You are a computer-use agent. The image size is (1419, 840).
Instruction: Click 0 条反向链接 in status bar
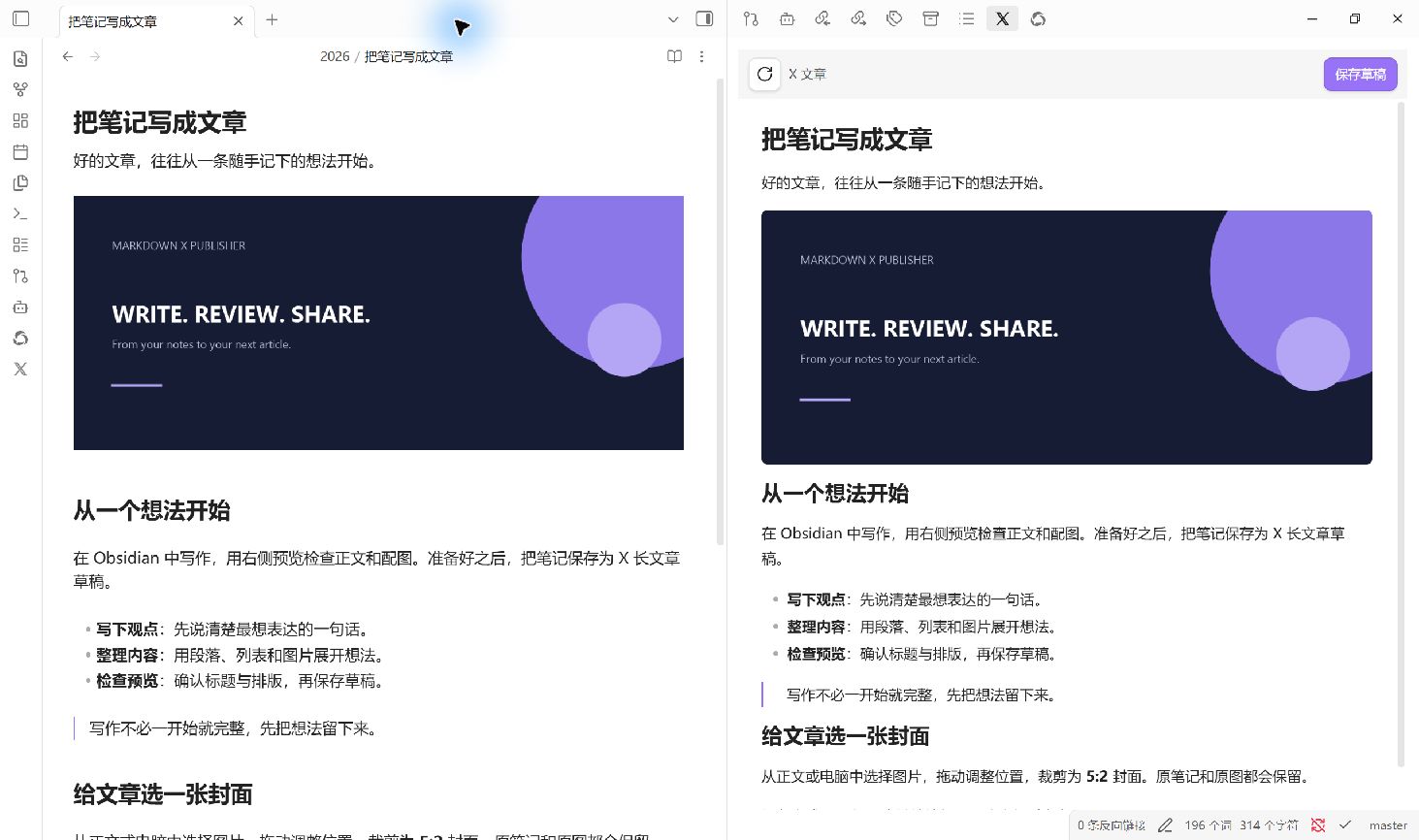(1111, 825)
